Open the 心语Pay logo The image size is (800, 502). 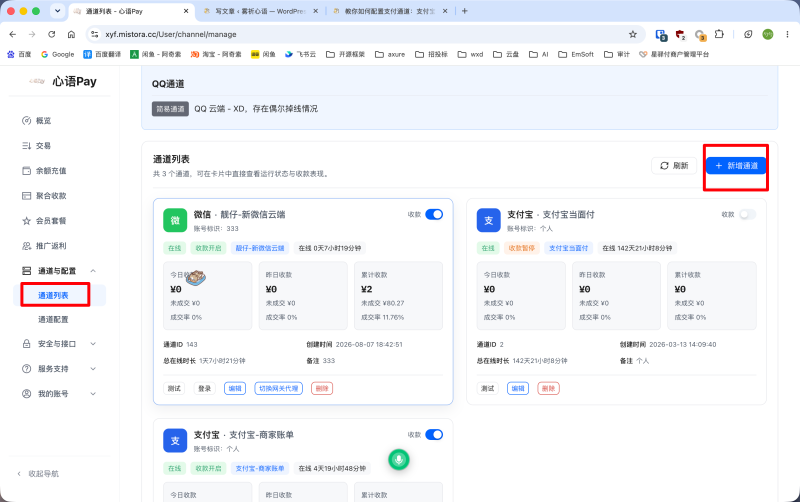click(63, 81)
